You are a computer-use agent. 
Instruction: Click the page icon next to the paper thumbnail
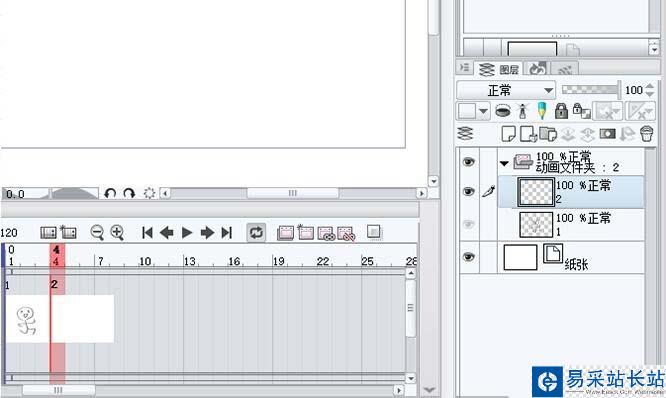tap(553, 253)
